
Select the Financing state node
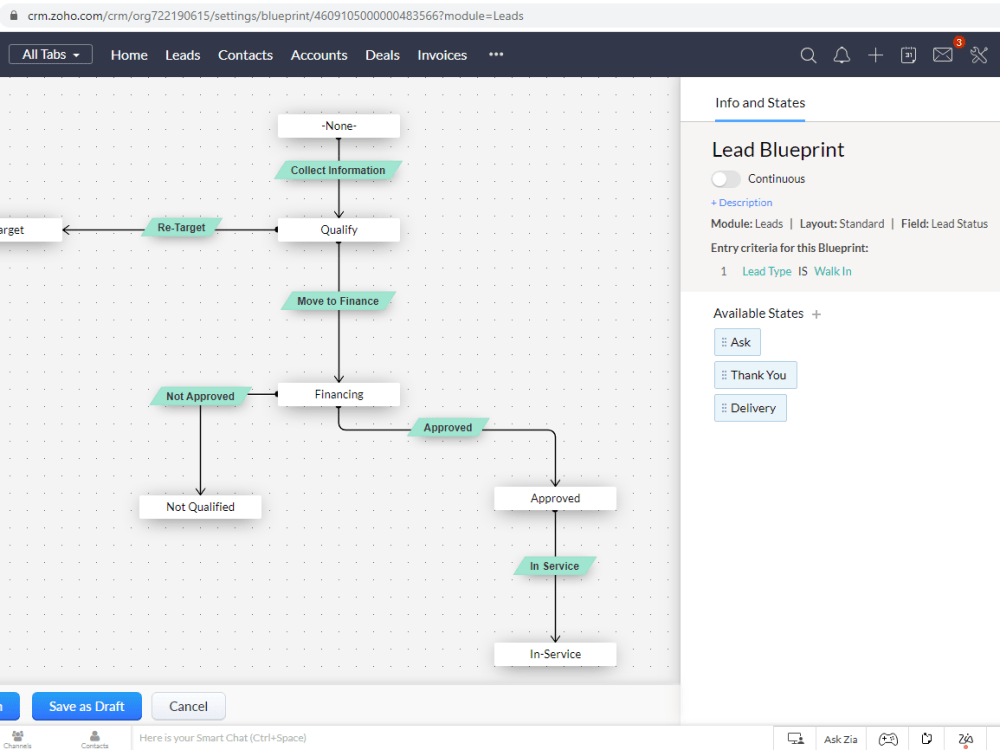[x=339, y=395]
